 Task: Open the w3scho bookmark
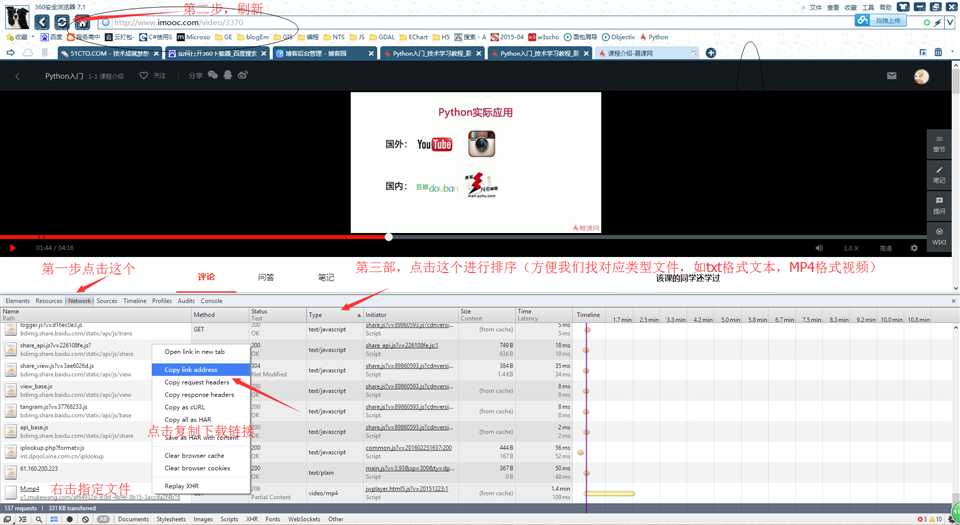coord(544,37)
